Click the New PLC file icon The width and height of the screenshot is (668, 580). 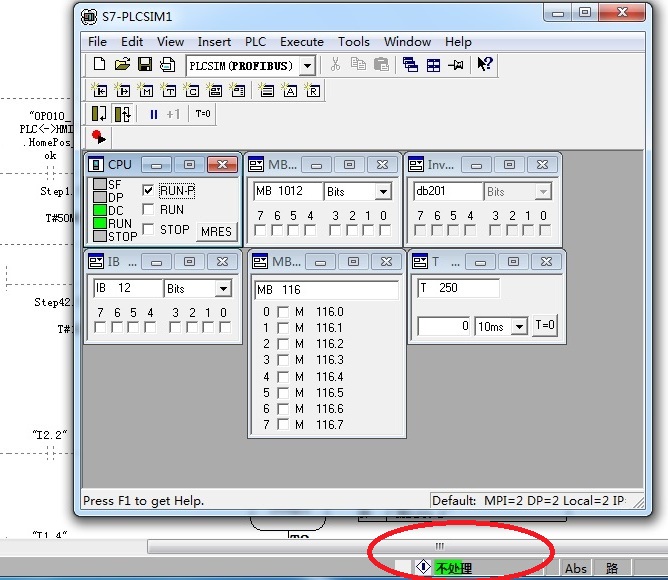(x=99, y=64)
